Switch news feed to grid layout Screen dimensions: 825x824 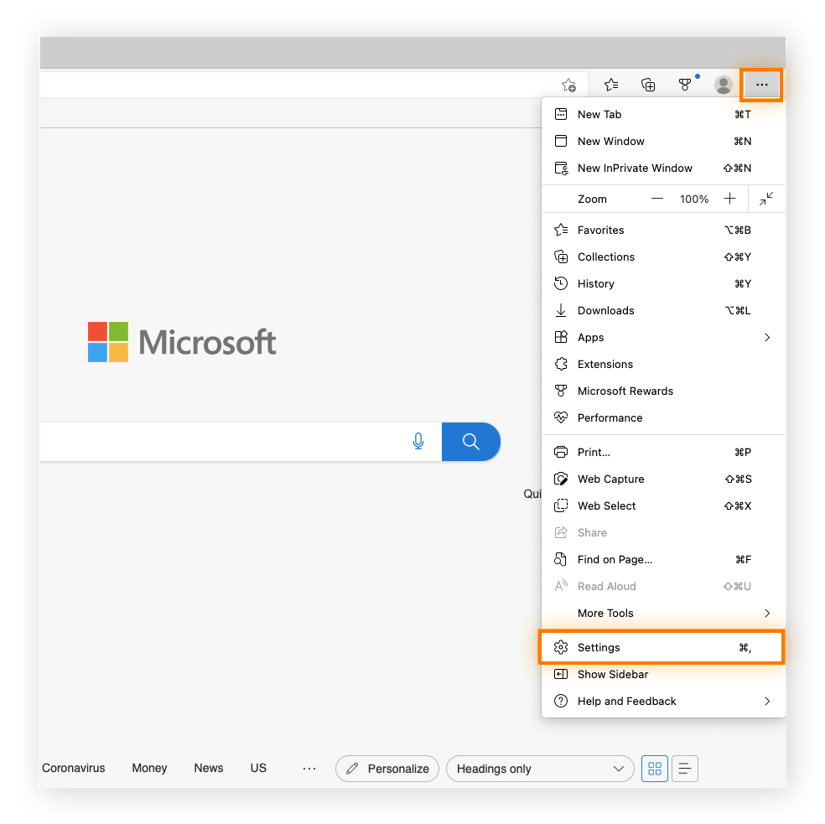point(654,768)
